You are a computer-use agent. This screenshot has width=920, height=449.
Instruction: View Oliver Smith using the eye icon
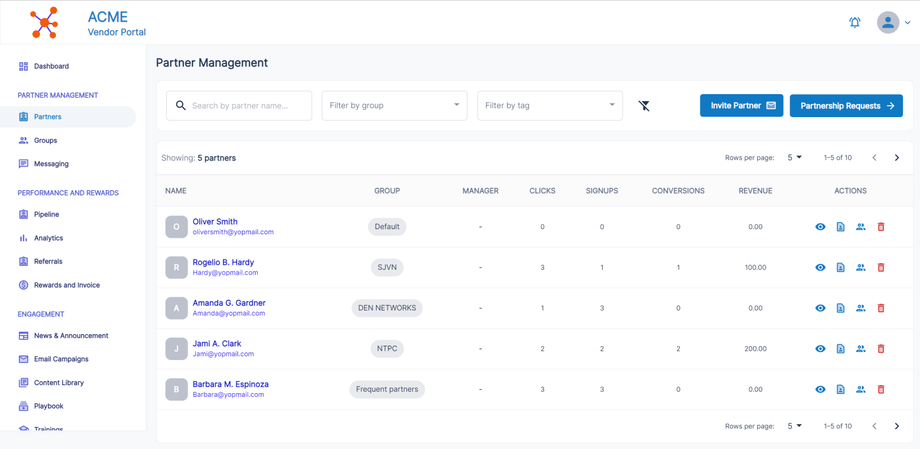pyautogui.click(x=820, y=227)
